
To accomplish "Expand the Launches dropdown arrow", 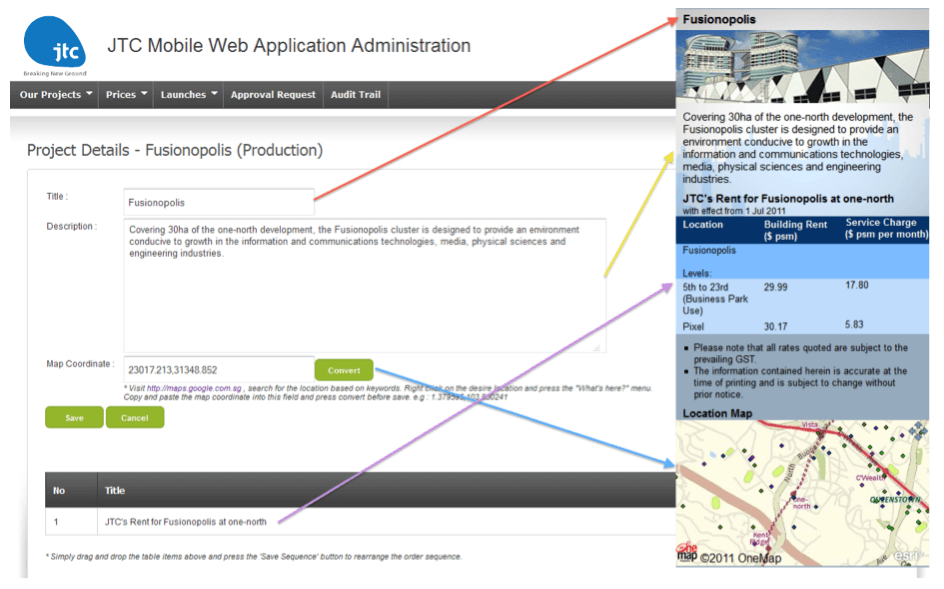I will pos(214,93).
